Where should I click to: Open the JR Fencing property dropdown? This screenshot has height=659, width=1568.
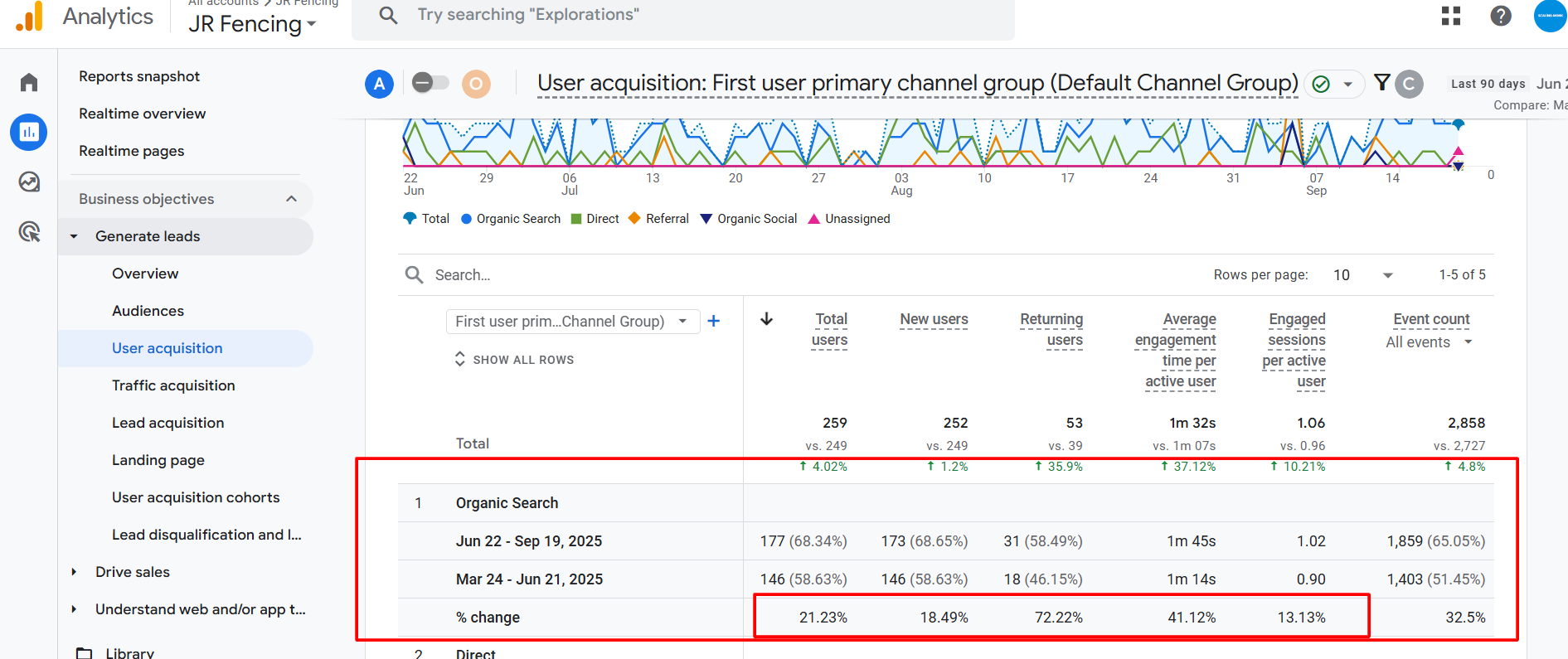click(x=252, y=24)
